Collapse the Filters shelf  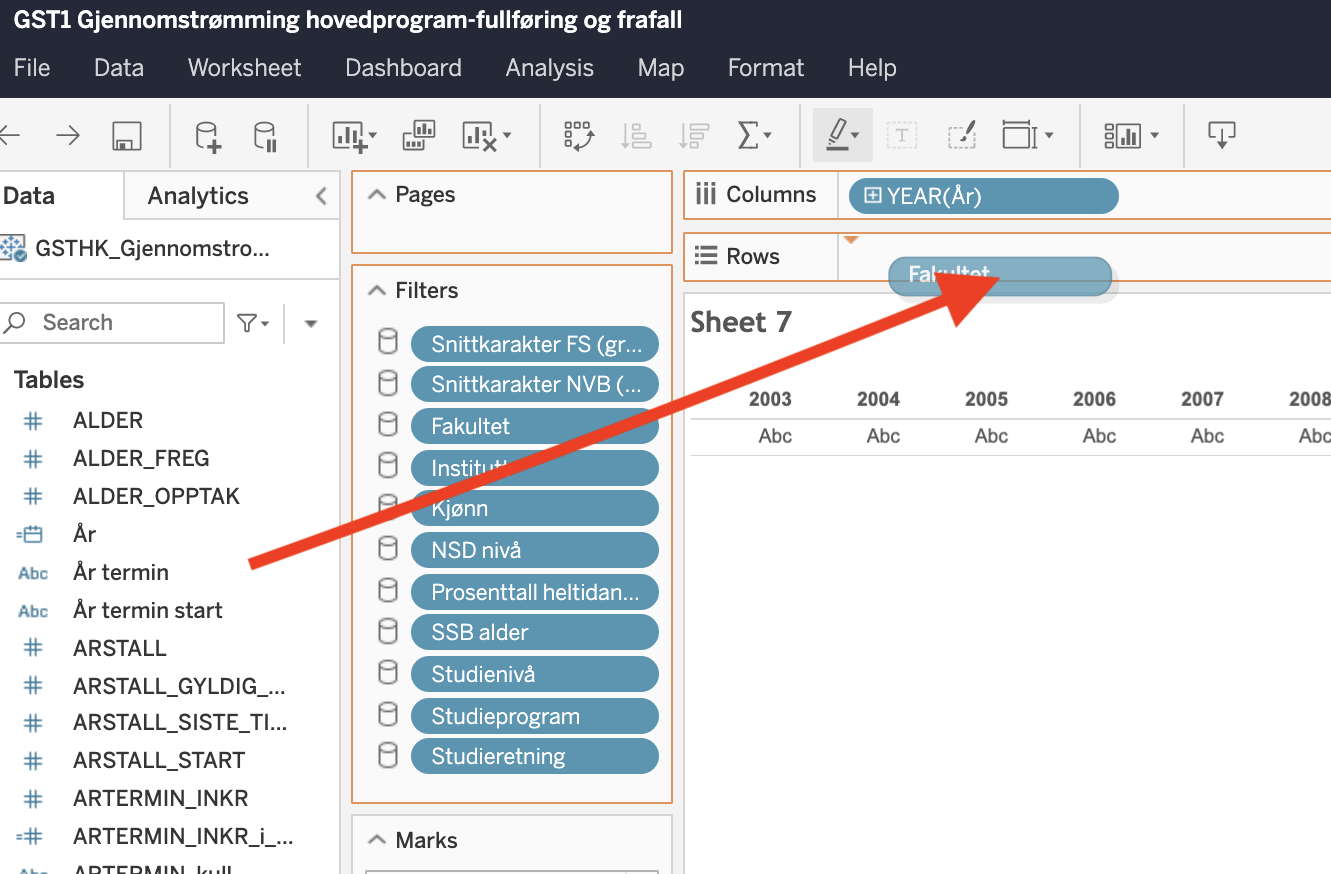[377, 291]
